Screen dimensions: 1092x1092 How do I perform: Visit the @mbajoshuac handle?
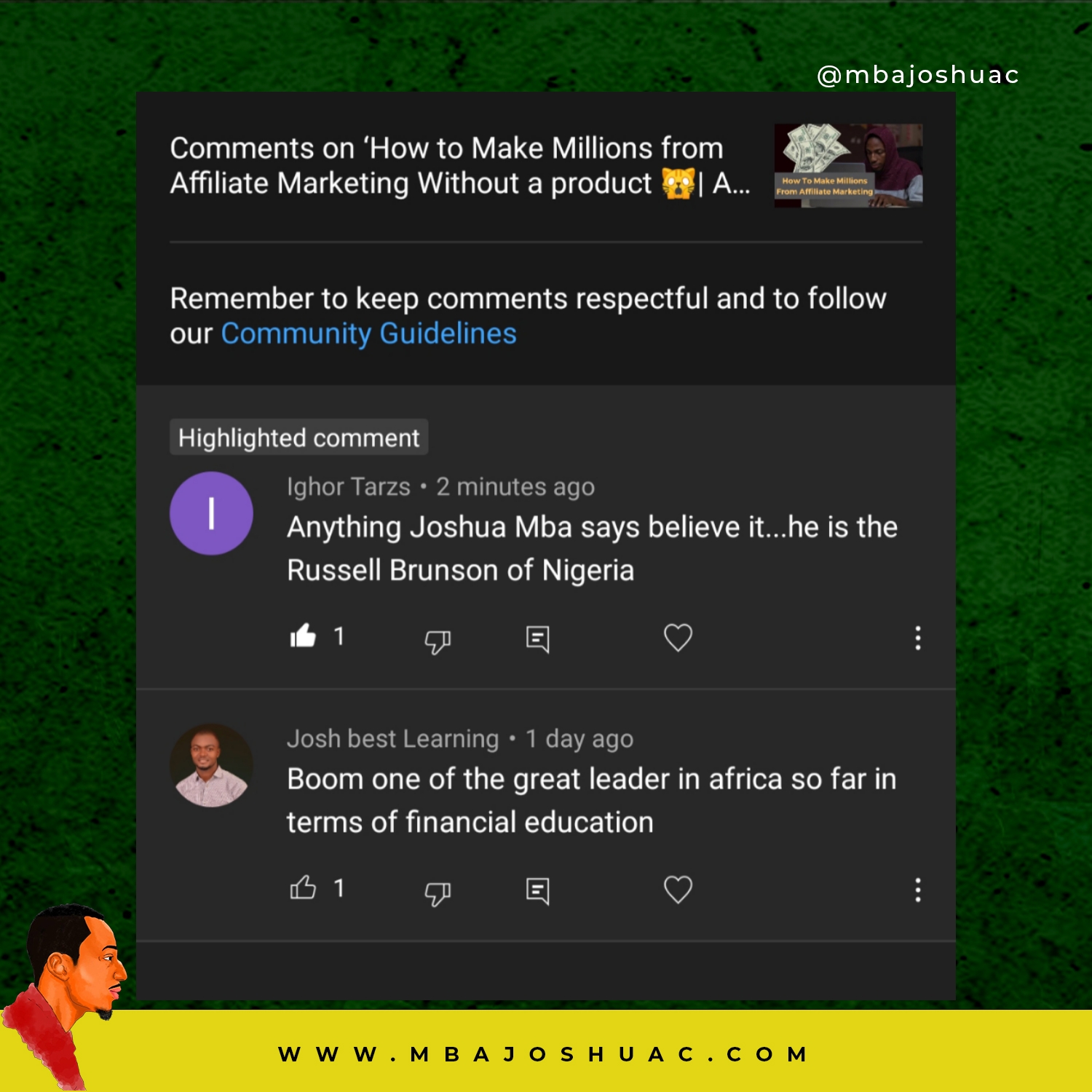(x=917, y=75)
